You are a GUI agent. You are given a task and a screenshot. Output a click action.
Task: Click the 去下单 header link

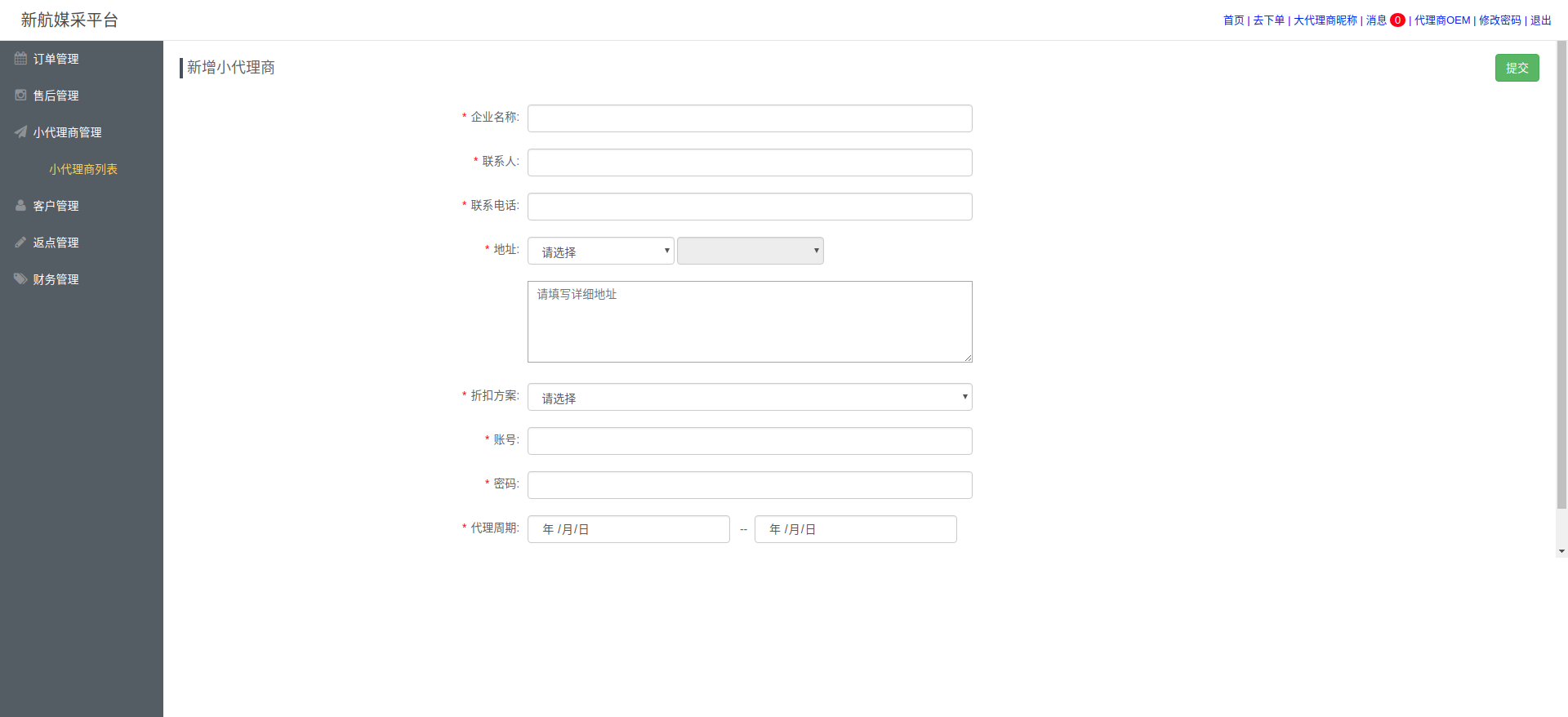(x=1268, y=20)
